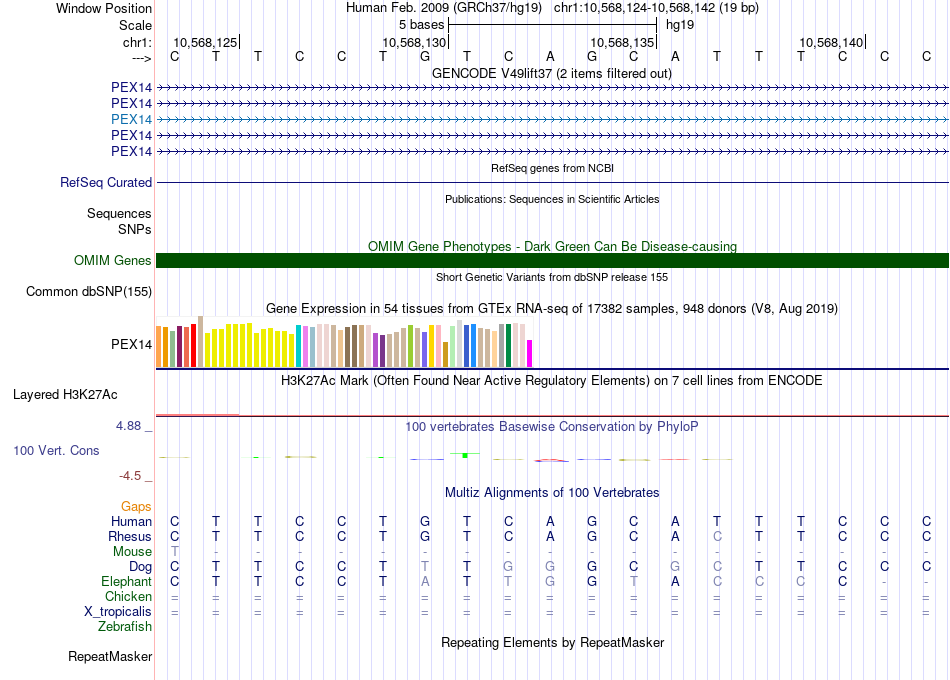The height and width of the screenshot is (680, 950).
Task: Click the dark green OMIM Genes bar
Action: (552, 261)
